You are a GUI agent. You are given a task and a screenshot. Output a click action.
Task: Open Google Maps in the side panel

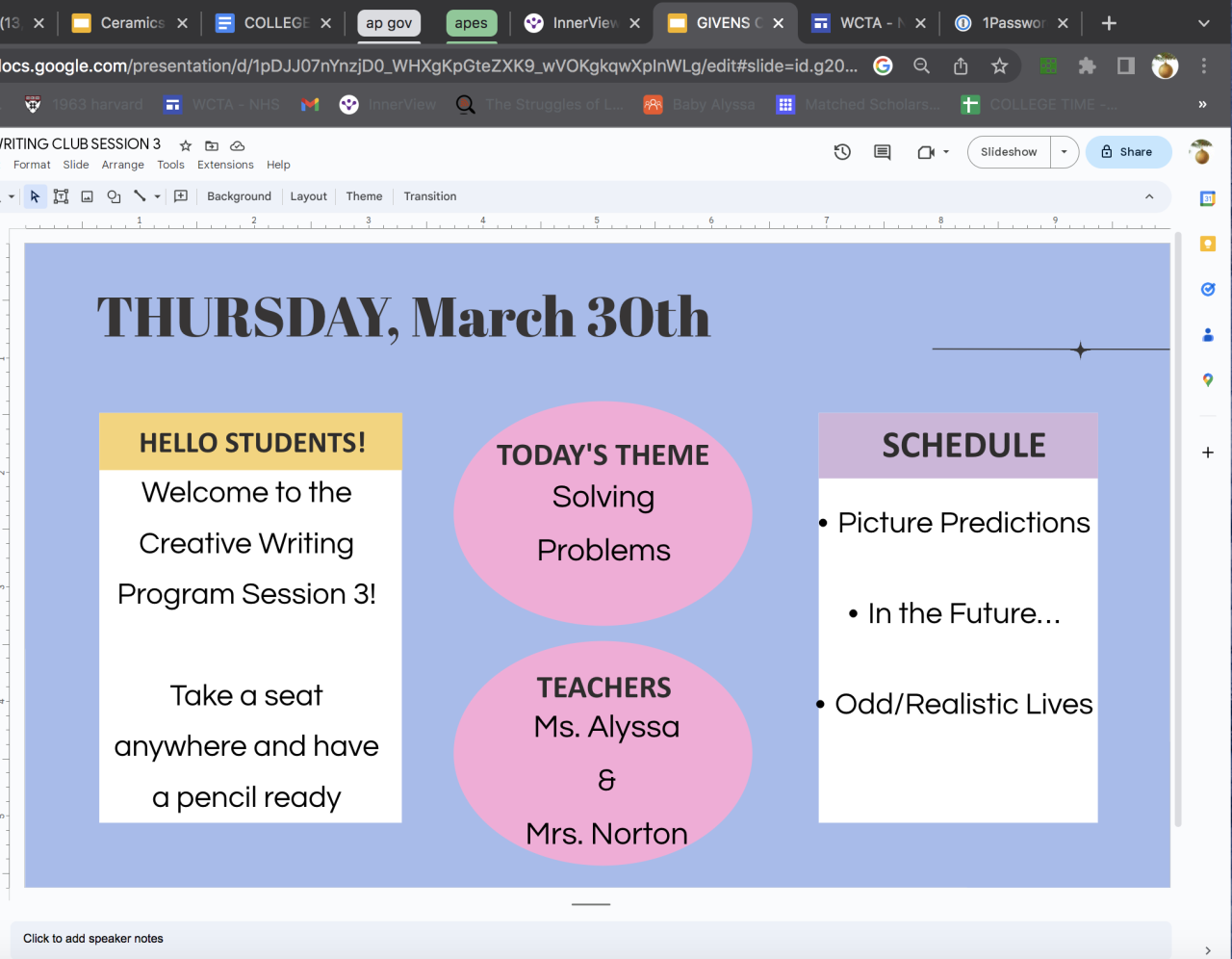[1208, 380]
